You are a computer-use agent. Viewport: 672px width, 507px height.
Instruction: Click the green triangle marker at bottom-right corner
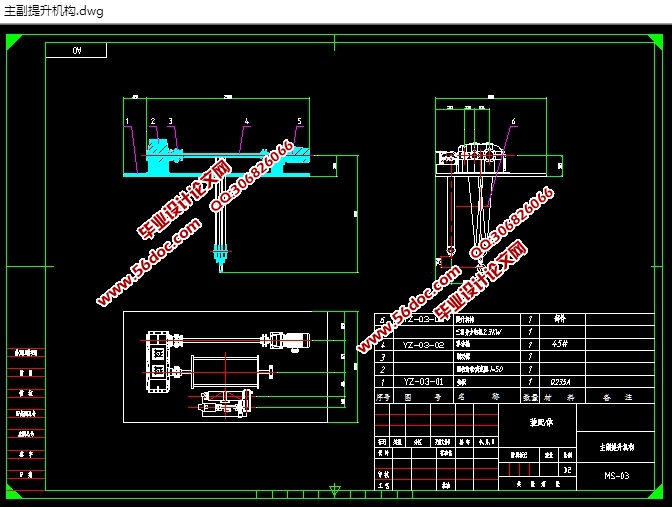[x=658, y=493]
